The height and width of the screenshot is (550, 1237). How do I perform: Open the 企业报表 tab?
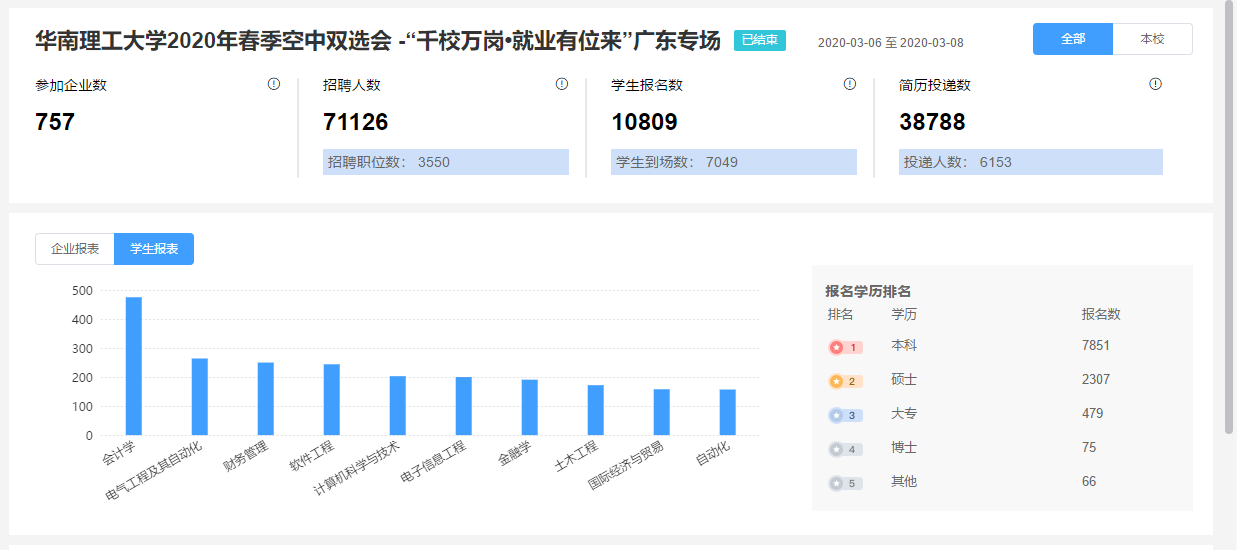click(75, 249)
